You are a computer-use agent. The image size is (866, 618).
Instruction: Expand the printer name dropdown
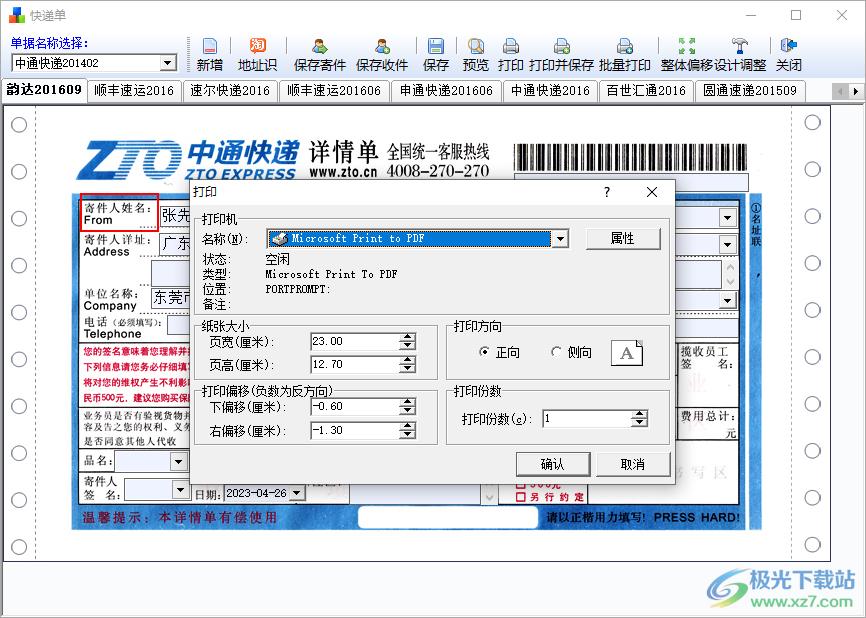[560, 239]
